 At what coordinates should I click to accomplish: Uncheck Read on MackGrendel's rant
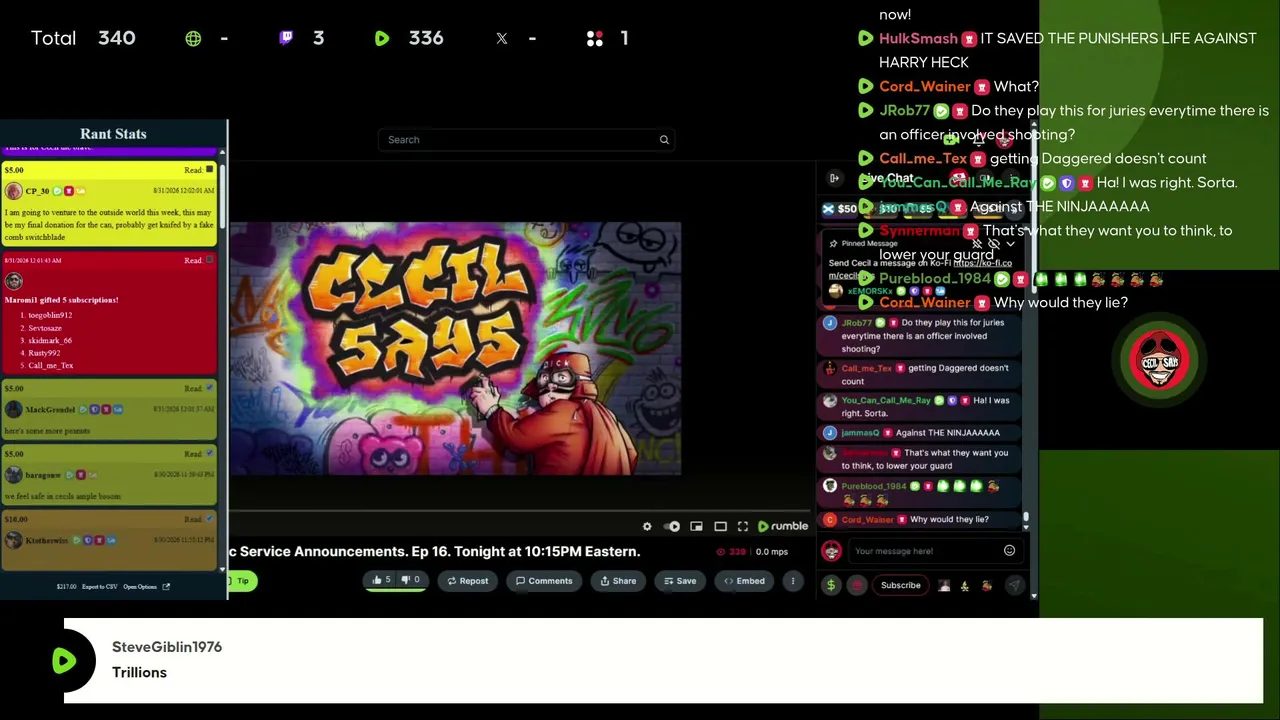point(209,388)
